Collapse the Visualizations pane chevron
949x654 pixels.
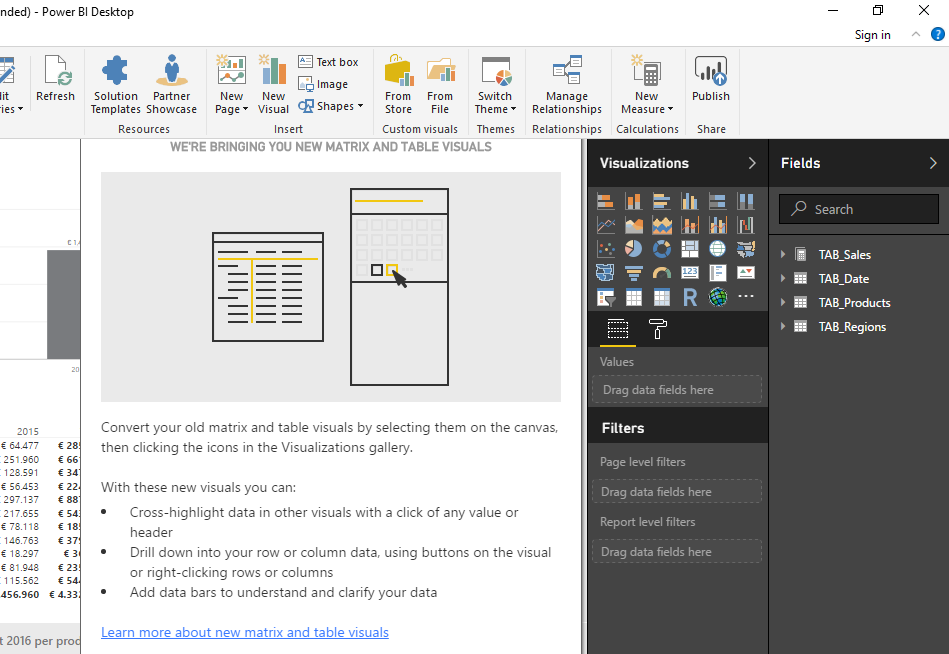click(752, 163)
